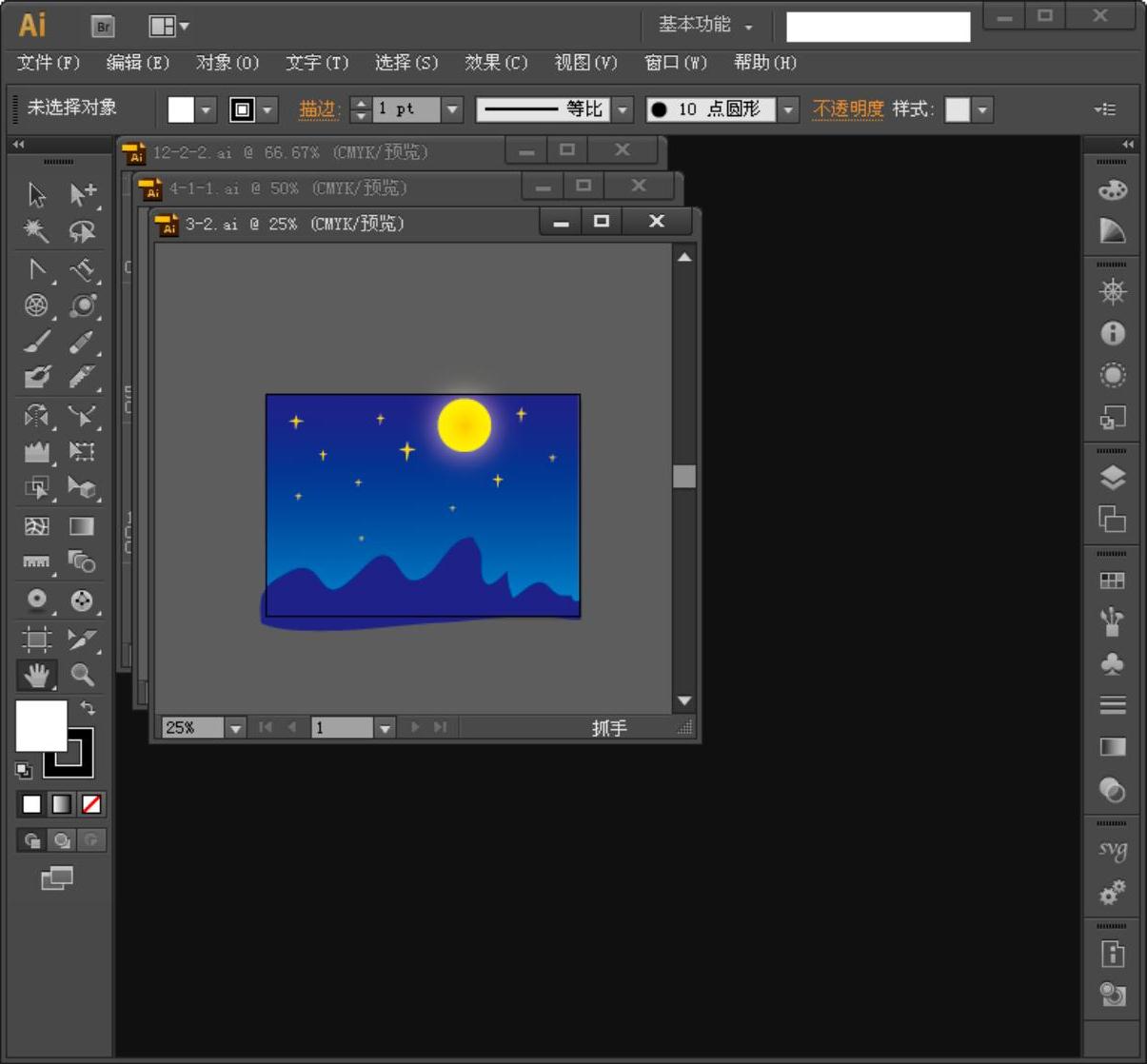Switch paint mode to solid Color
1147x1064 pixels.
[x=31, y=804]
